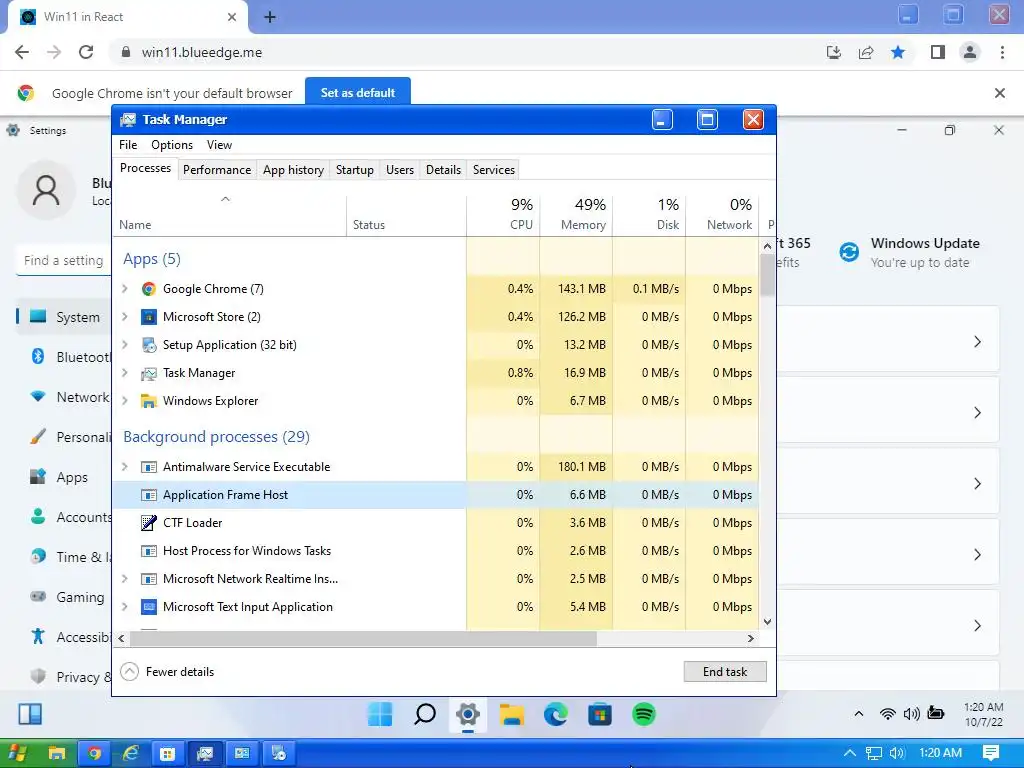Expand the Microsoft Text Input Application row
The height and width of the screenshot is (768, 1024).
click(125, 607)
